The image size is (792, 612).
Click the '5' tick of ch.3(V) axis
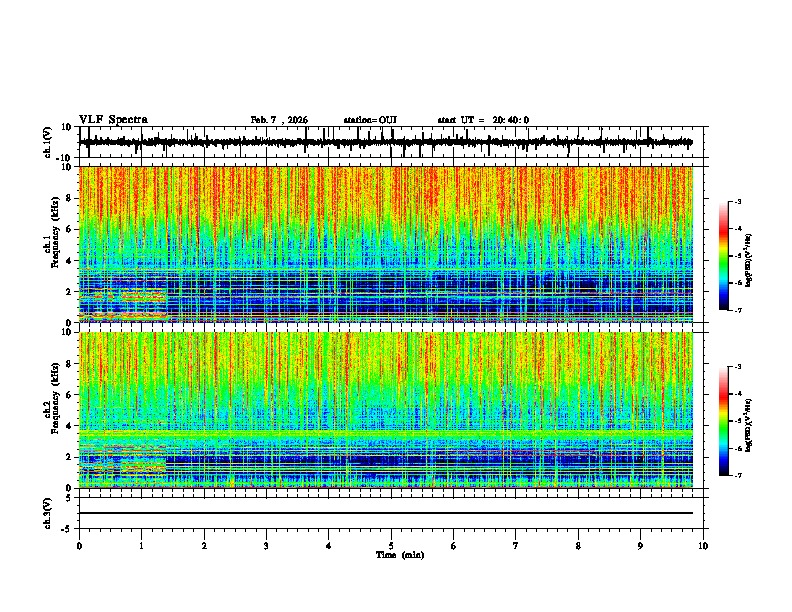69,497
